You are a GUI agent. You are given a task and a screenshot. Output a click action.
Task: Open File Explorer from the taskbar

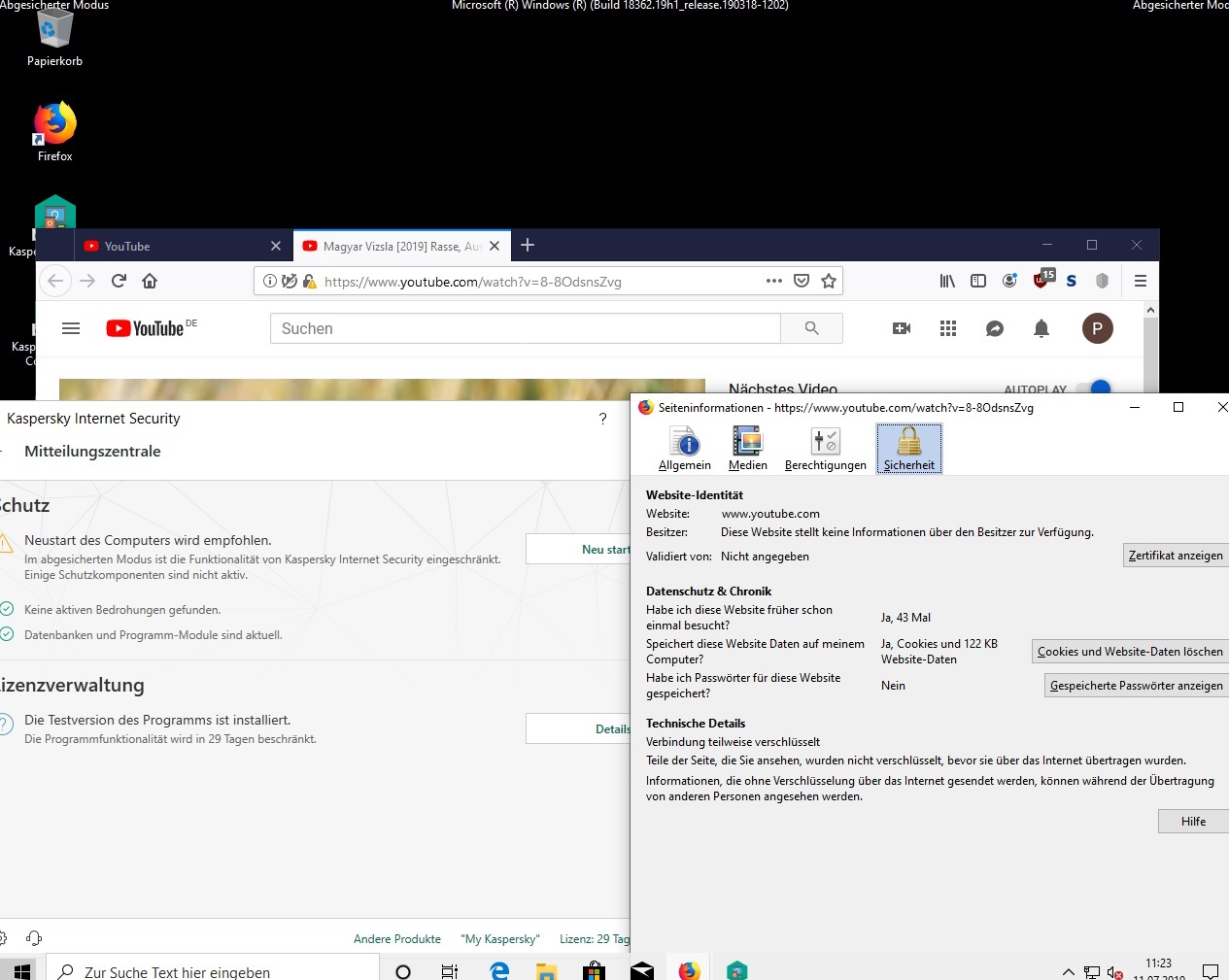(x=547, y=971)
